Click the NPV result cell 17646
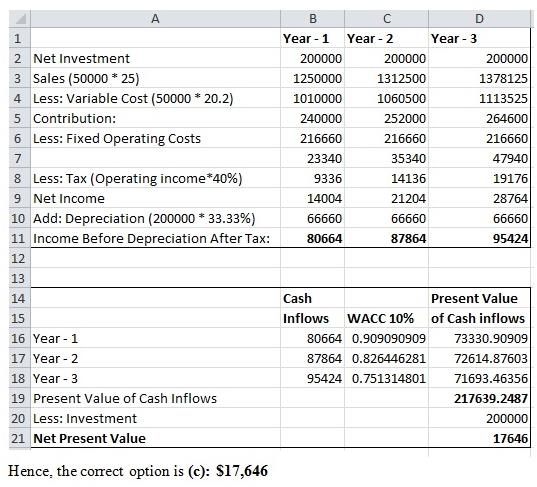This screenshot has height=487, width=537. [479, 438]
